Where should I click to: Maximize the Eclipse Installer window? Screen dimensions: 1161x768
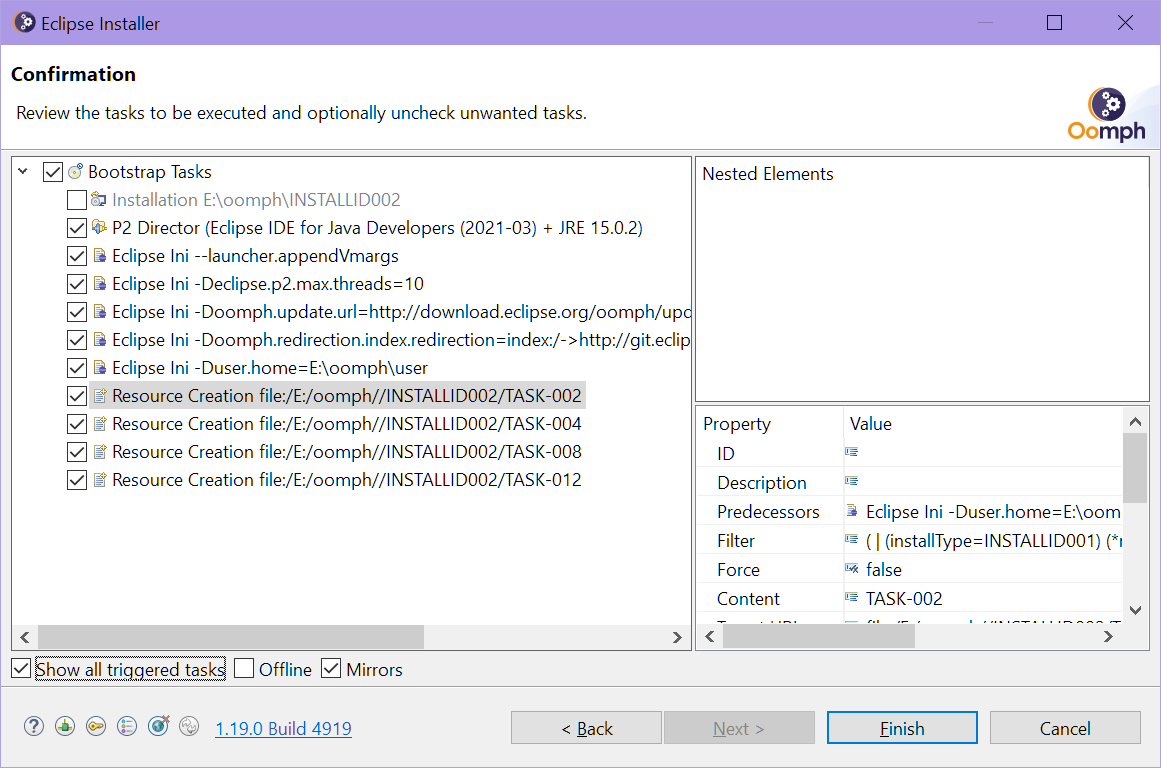pyautogui.click(x=1054, y=23)
